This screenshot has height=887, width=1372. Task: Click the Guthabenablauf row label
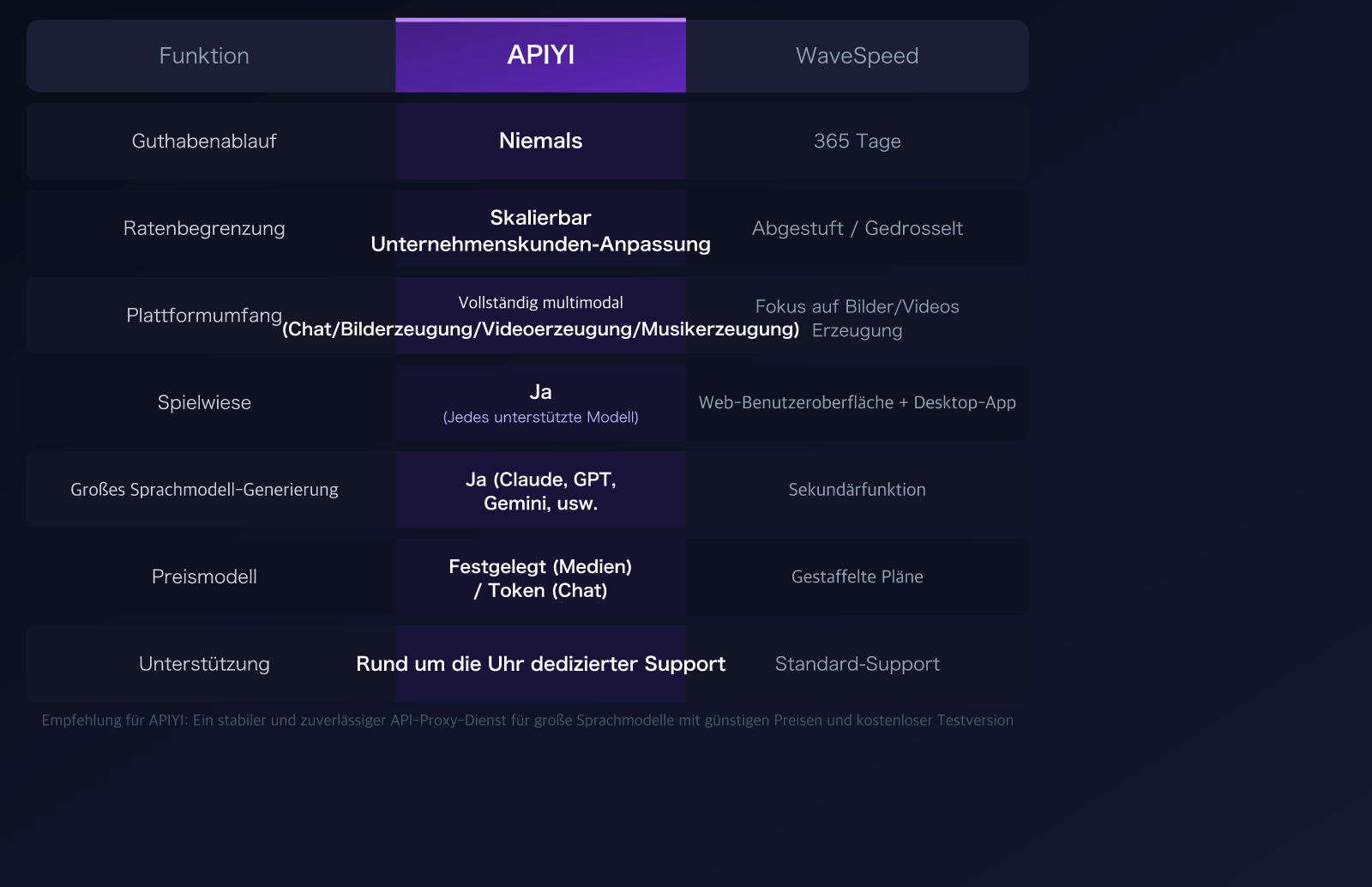(204, 141)
